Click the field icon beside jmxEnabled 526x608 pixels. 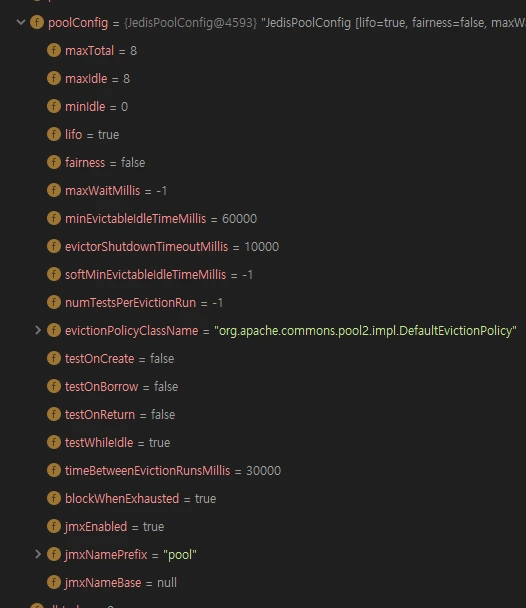click(54, 526)
